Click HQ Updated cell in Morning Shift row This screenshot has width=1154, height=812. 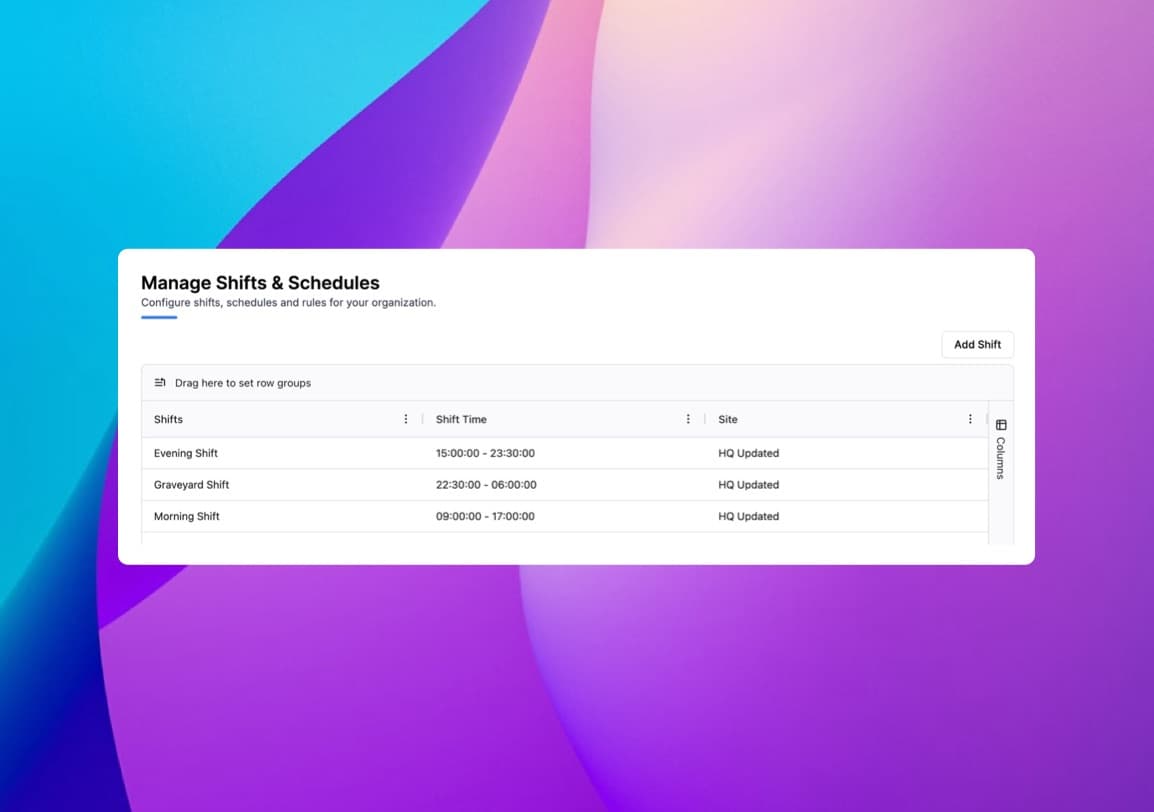click(x=748, y=516)
